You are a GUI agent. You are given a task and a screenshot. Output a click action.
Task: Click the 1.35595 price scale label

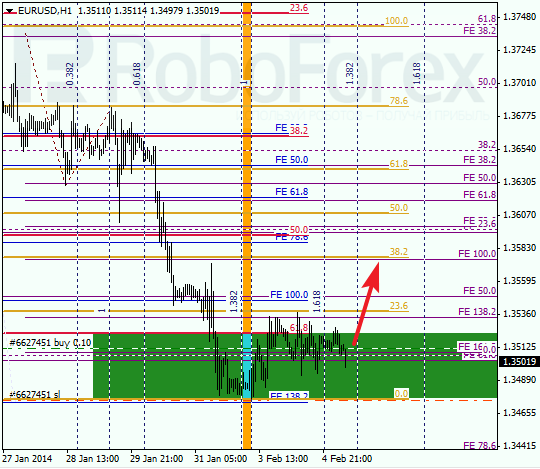(520, 281)
